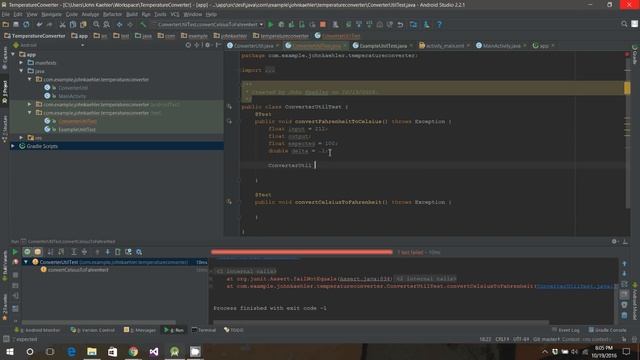Click Expand All icon in test runner toolbar
640x360 pixels.
pyautogui.click(x=74, y=252)
